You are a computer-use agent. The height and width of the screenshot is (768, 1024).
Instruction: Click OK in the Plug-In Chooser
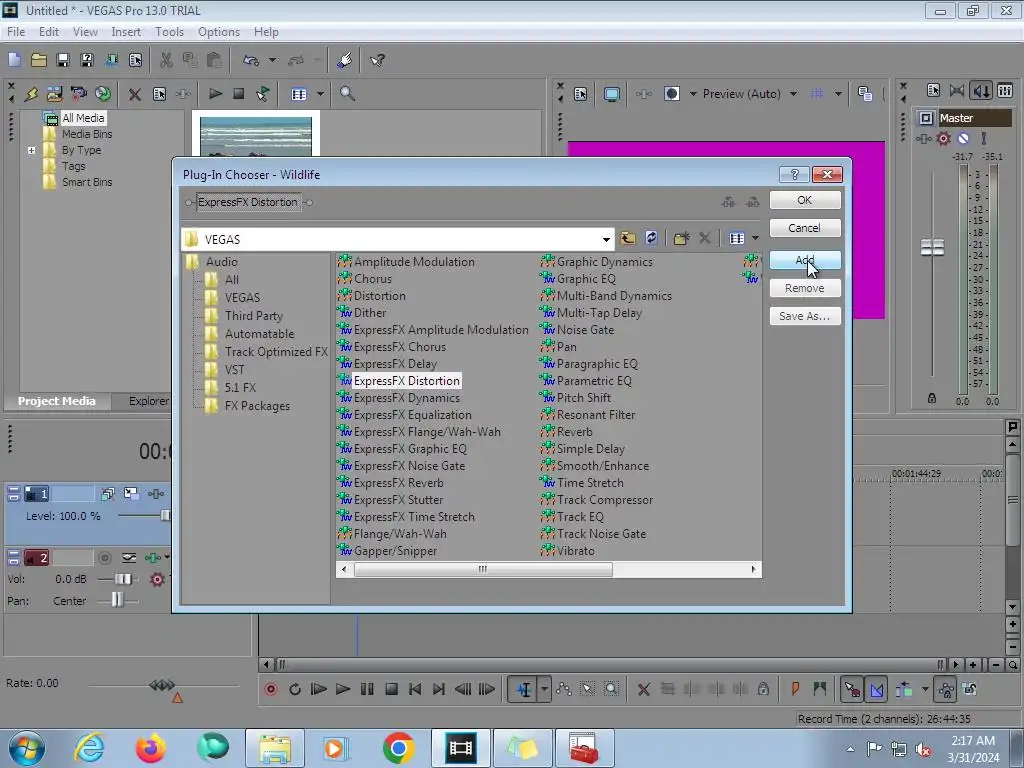click(x=805, y=200)
